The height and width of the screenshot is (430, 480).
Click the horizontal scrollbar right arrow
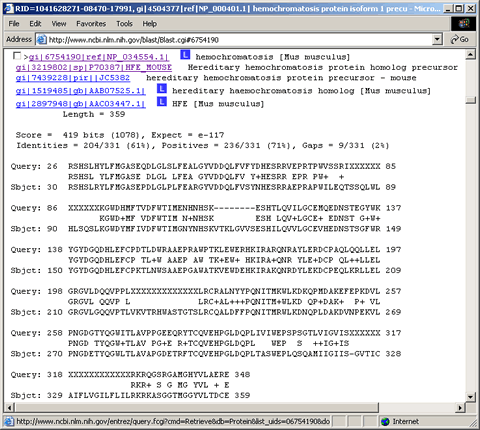(x=460, y=407)
